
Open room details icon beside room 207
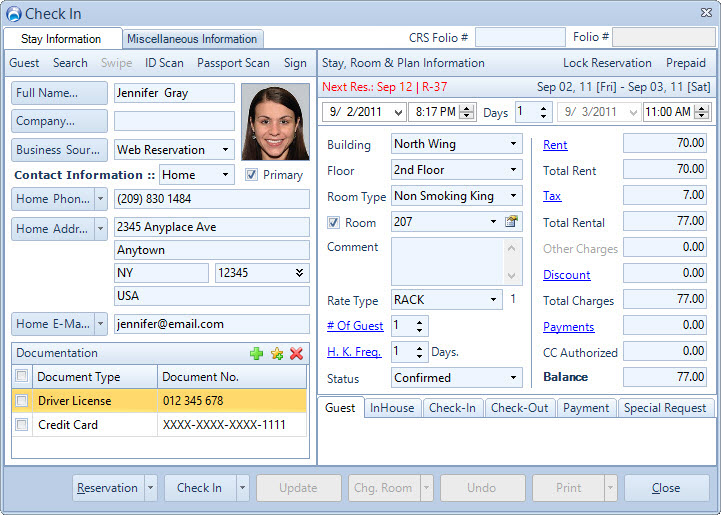pos(511,222)
